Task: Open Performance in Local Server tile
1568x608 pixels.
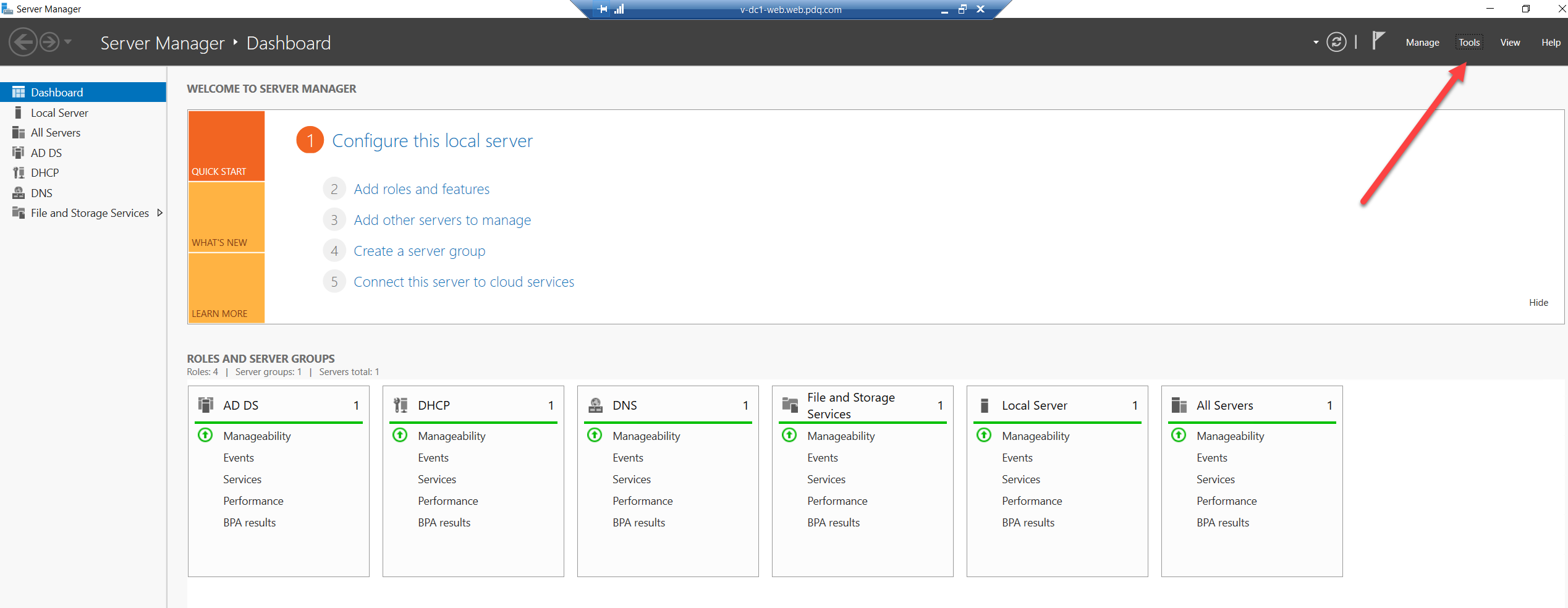Action: tap(1032, 501)
